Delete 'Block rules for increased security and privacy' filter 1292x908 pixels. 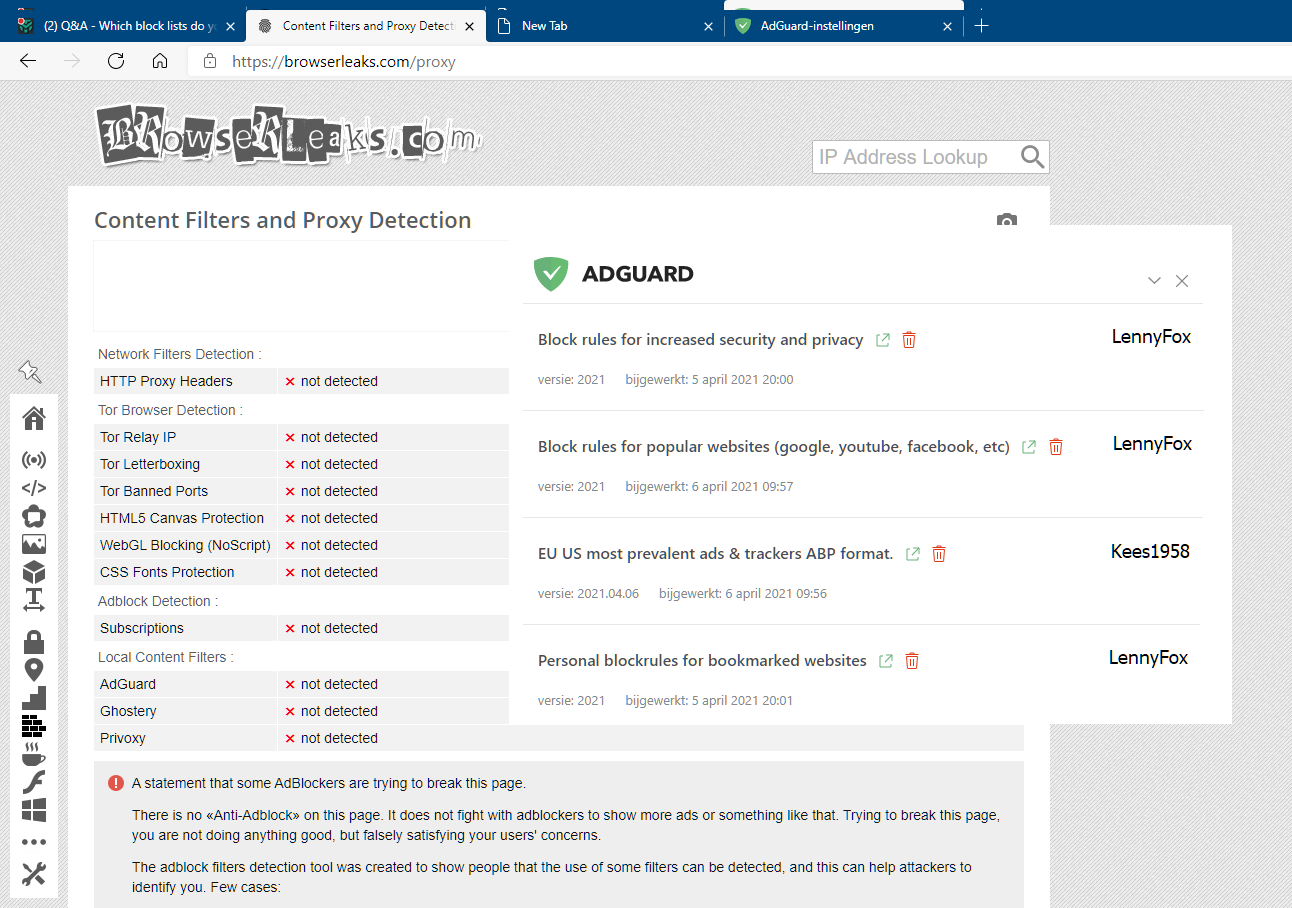click(x=909, y=340)
